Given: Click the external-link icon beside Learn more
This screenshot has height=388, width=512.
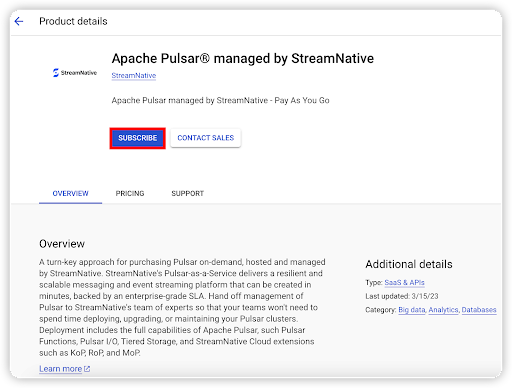Looking at the screenshot, I should [87, 369].
